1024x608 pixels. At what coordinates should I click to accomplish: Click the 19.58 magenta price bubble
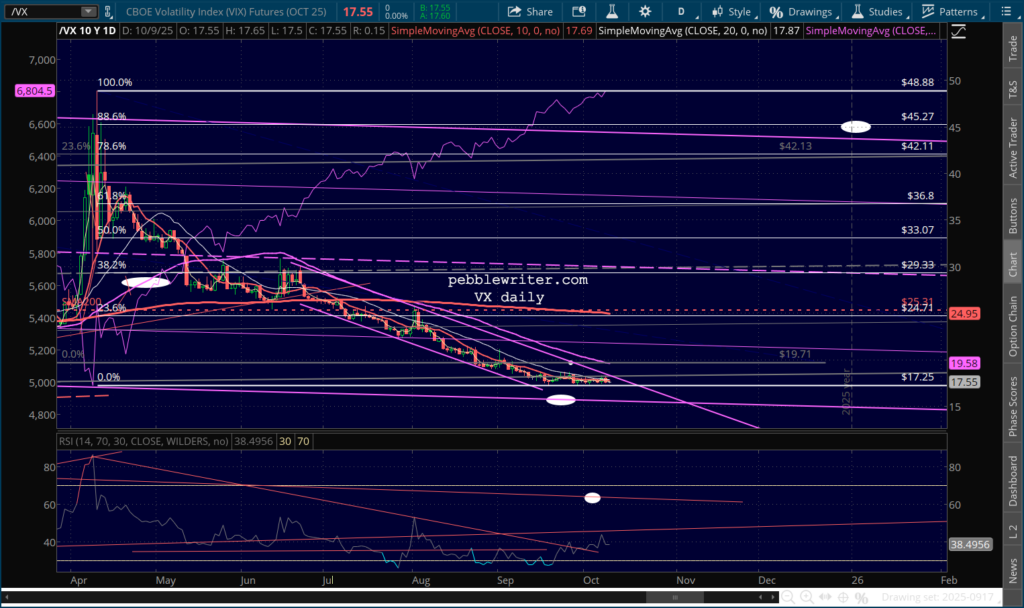[x=964, y=363]
